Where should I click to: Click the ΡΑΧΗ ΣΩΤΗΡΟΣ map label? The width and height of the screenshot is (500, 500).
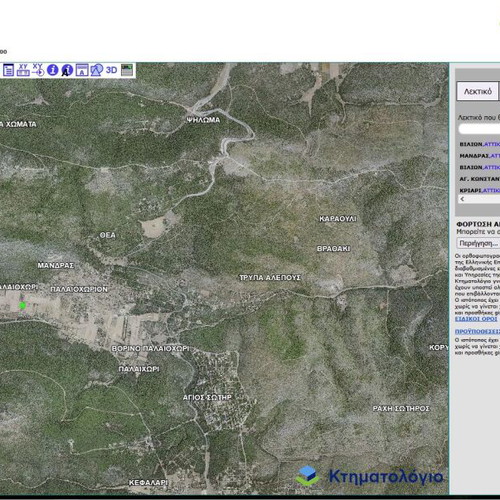coord(401,409)
